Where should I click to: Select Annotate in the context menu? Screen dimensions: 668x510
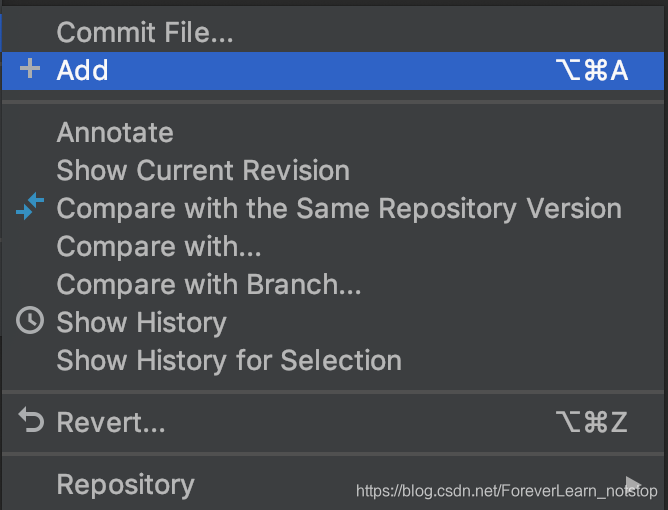(333, 133)
